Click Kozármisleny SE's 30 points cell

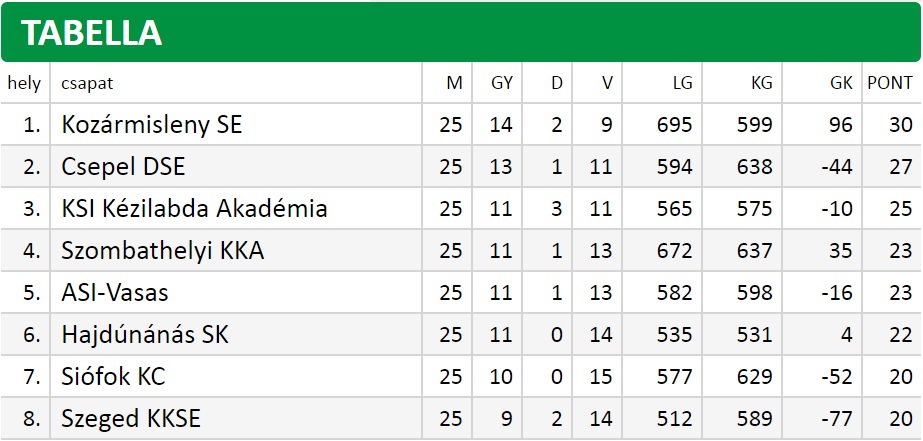click(901, 125)
